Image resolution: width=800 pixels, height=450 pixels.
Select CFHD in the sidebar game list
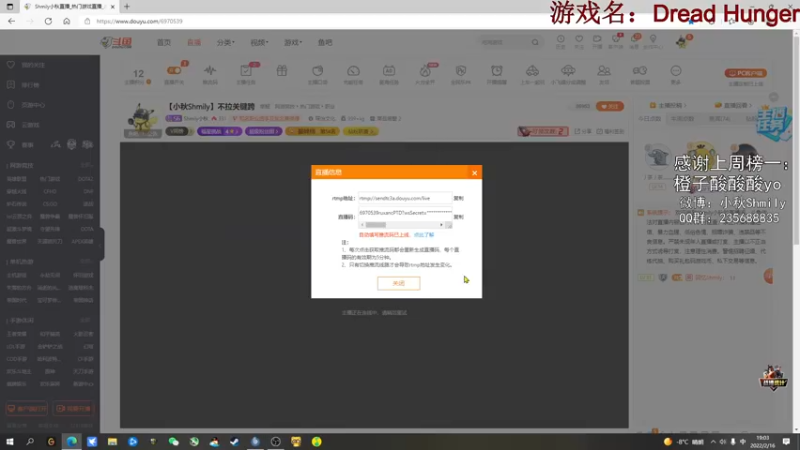click(50, 192)
